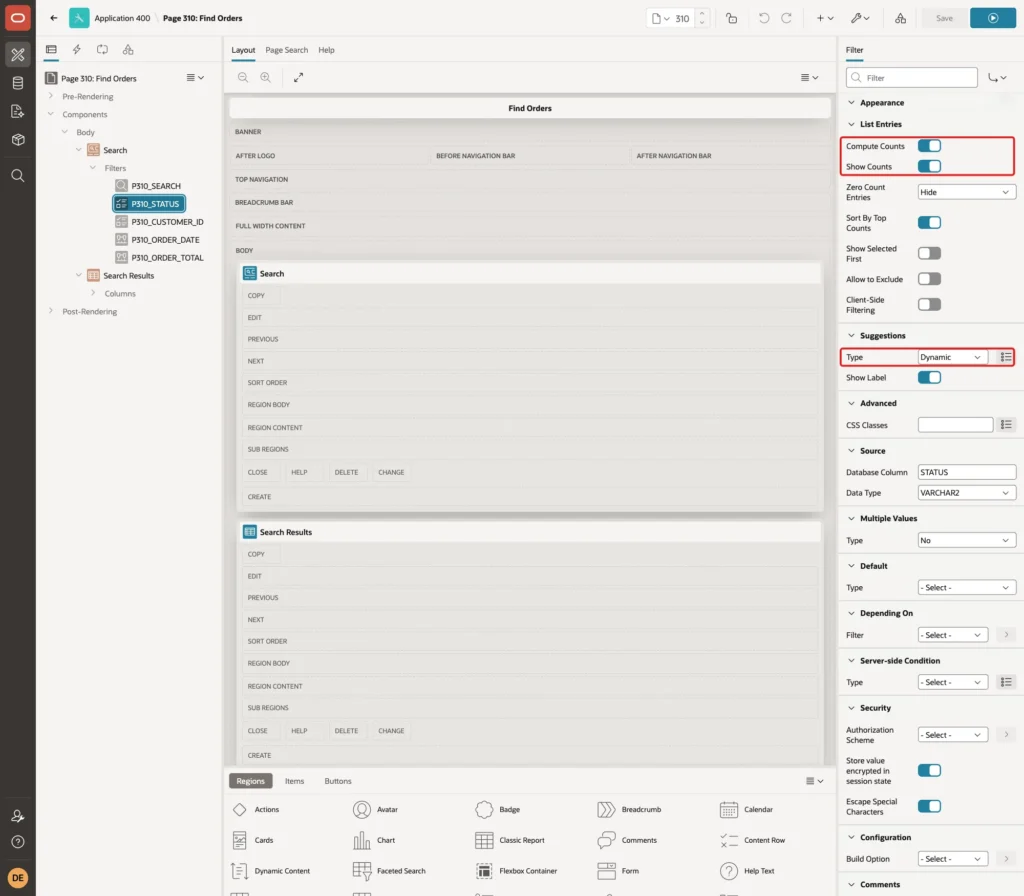
Task: Open the administration user icon
Action: pyautogui.click(x=18, y=816)
